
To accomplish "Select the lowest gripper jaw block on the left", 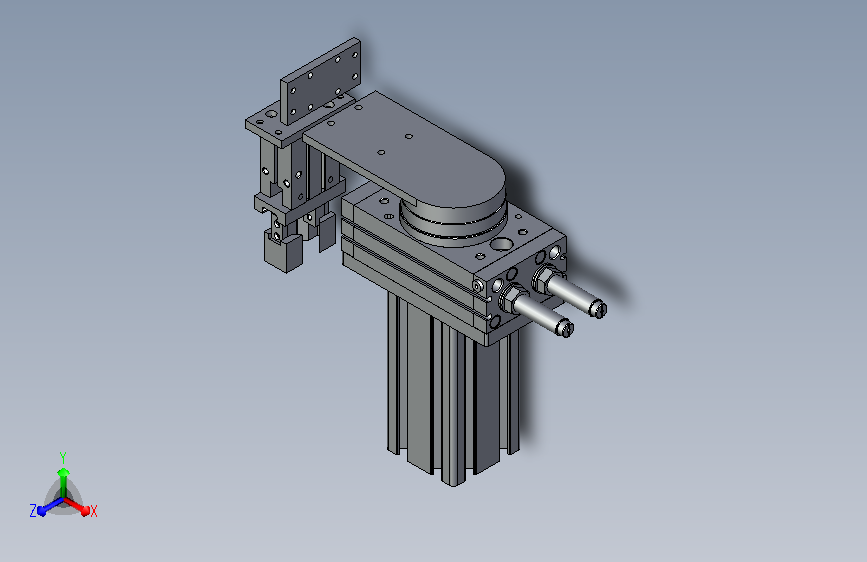I will click(x=284, y=253).
